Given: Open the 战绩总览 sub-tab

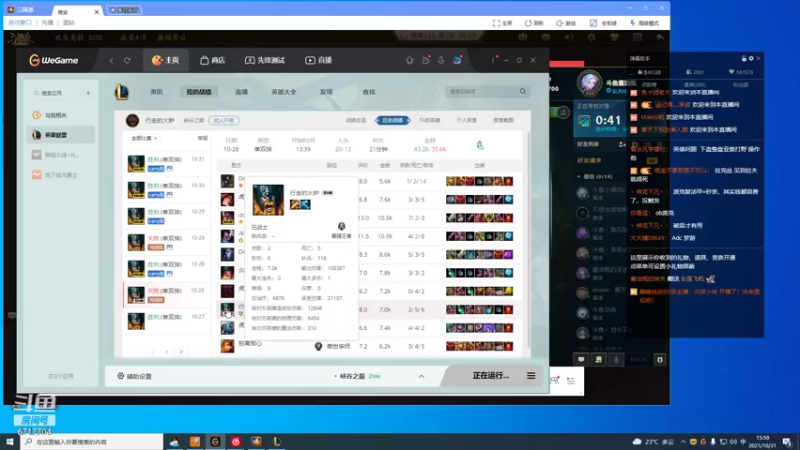Looking at the screenshot, I should [356, 120].
